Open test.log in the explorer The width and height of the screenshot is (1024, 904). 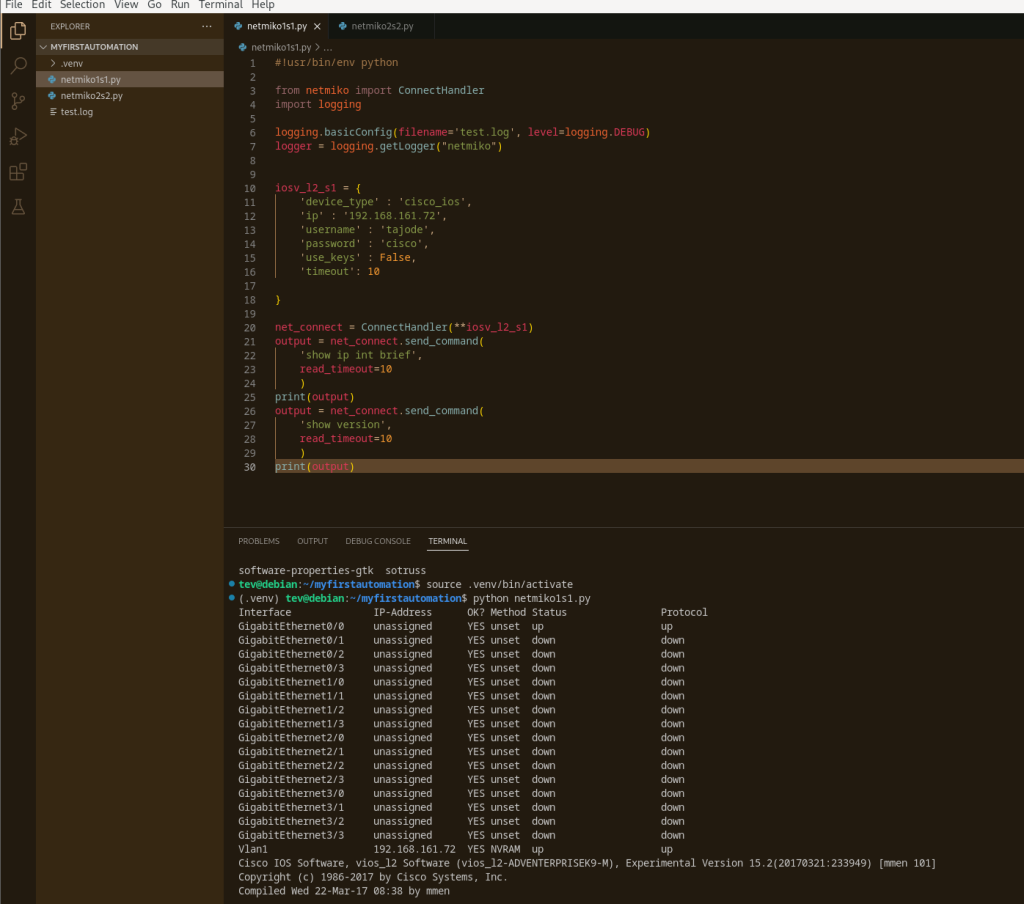point(76,112)
